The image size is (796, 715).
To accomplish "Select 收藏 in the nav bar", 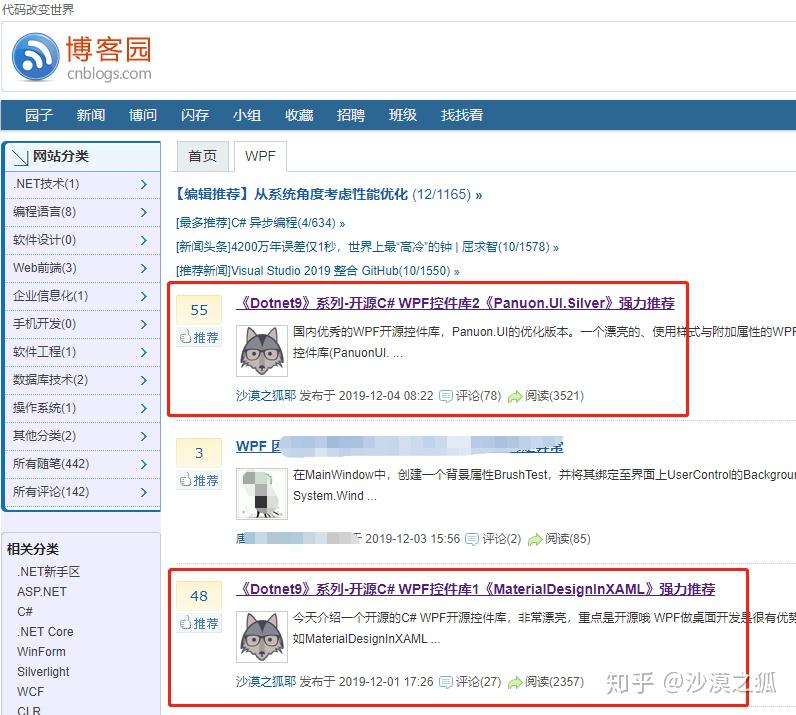I will point(299,115).
